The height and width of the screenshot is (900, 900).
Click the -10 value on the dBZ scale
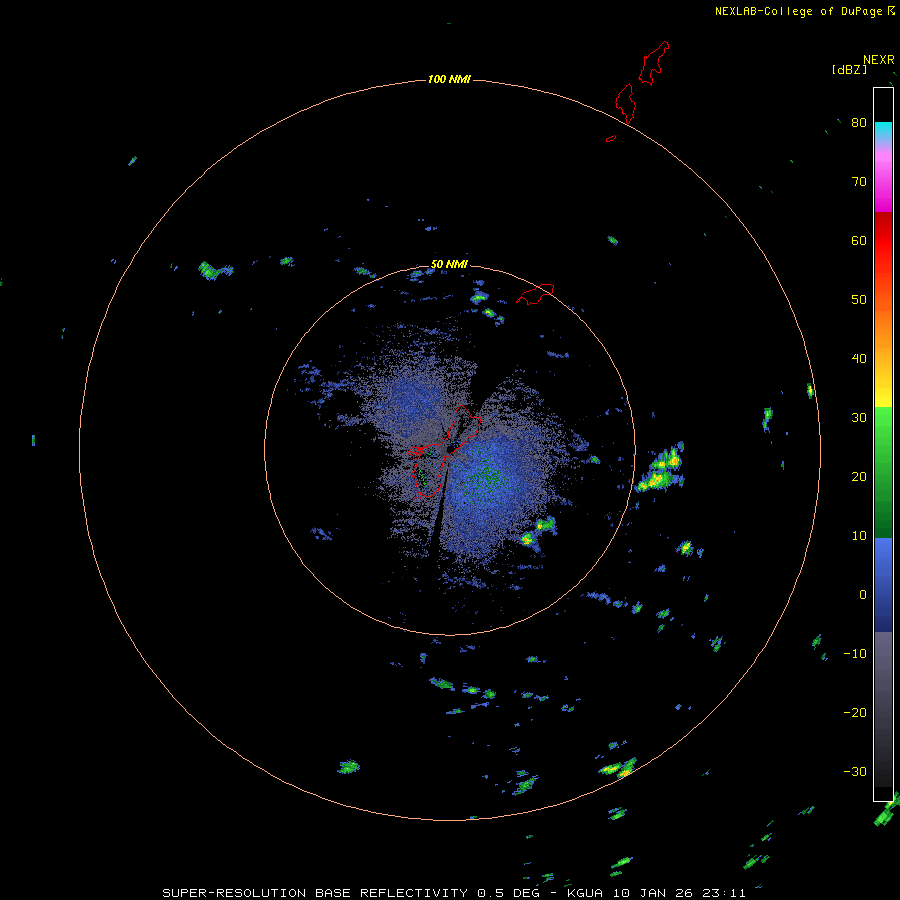tap(855, 653)
